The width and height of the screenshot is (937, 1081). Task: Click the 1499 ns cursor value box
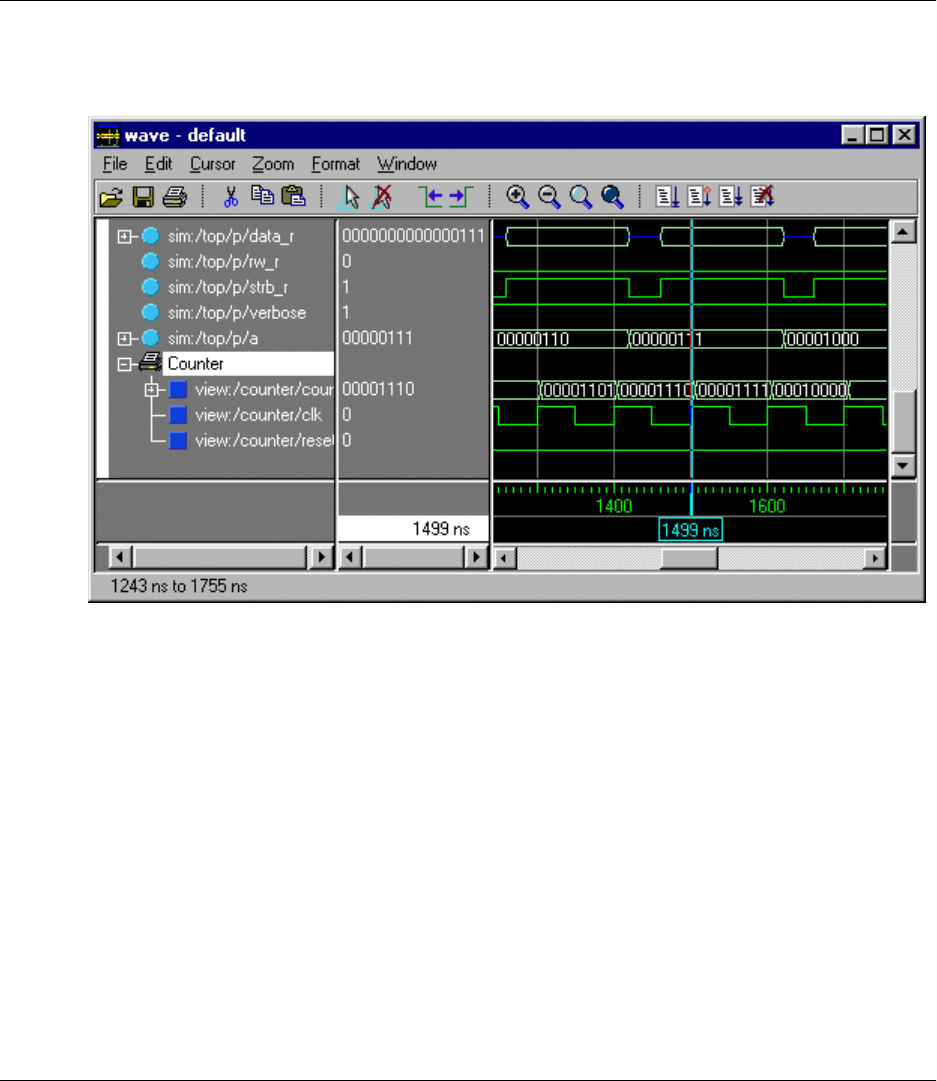coord(413,529)
